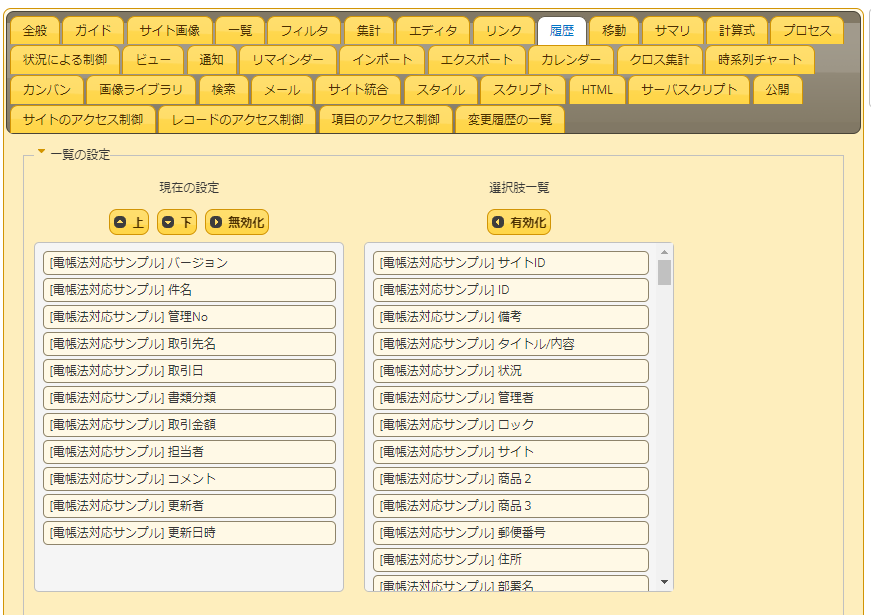This screenshot has width=871, height=615.
Task: Open the インポート tab
Action: (x=382, y=60)
